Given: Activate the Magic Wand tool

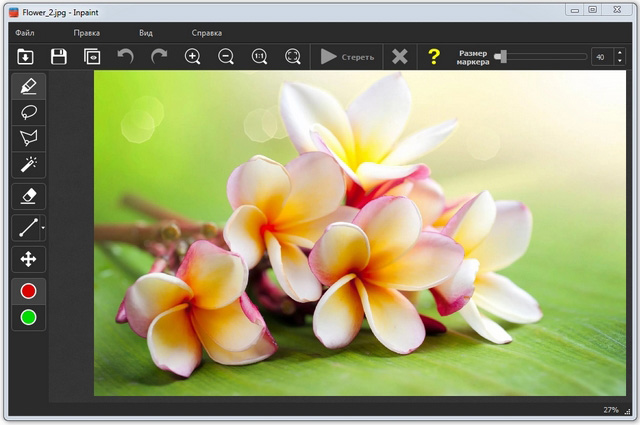Looking at the screenshot, I should point(28,164).
